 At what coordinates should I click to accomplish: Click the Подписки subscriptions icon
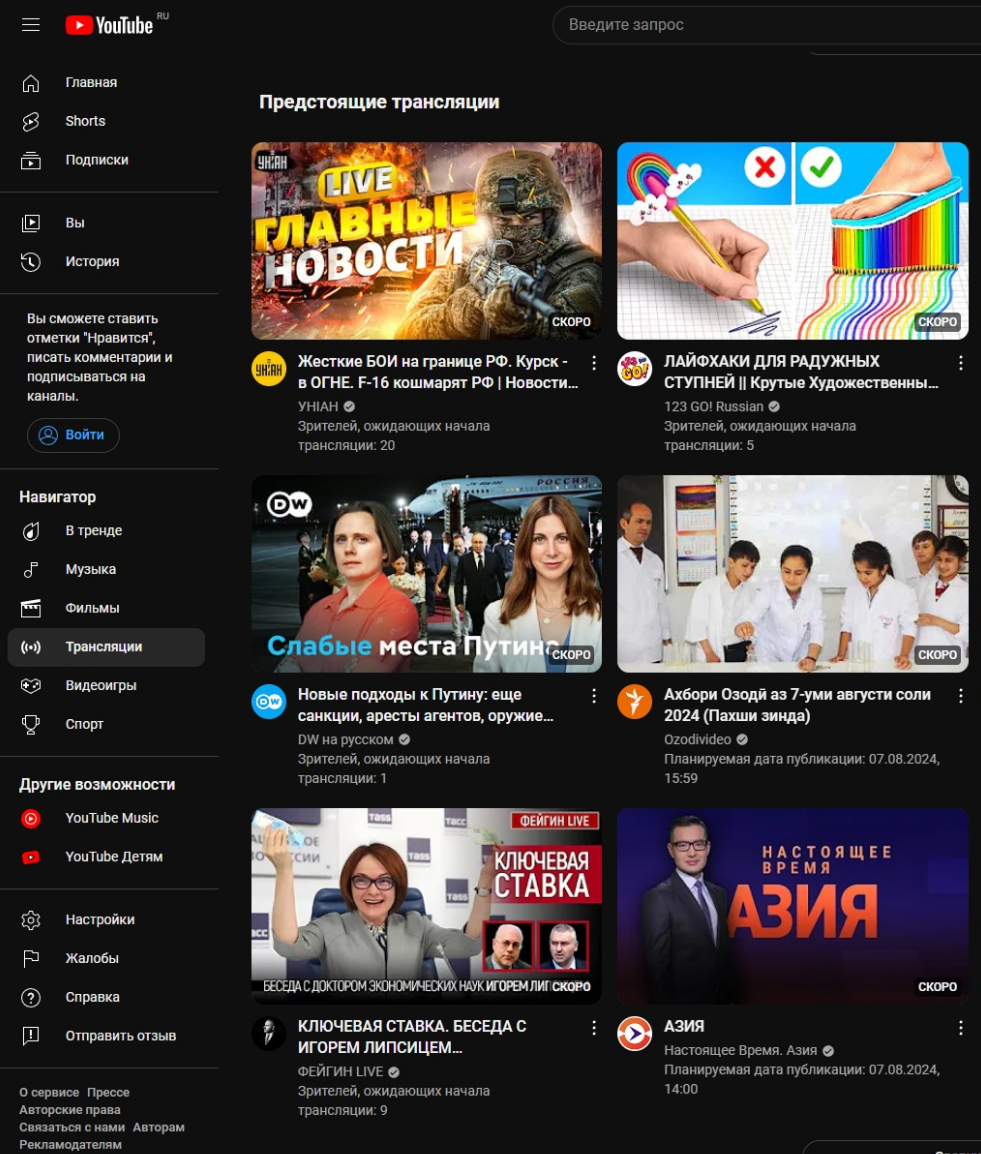tap(31, 160)
